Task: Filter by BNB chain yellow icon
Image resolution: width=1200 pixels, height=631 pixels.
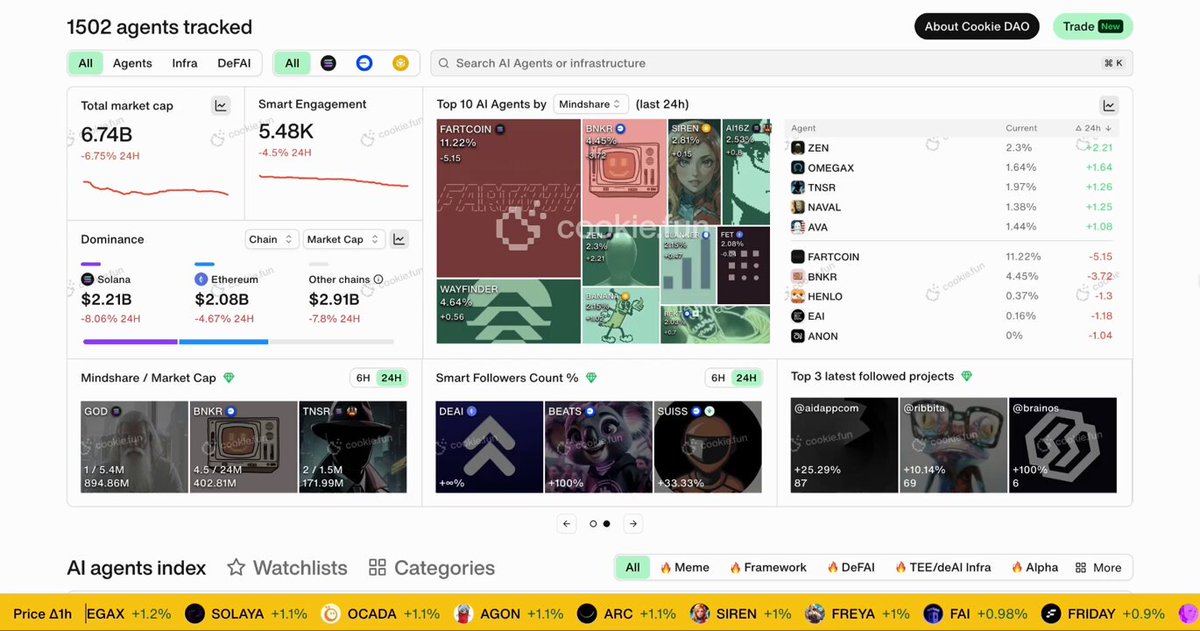Action: [x=400, y=63]
